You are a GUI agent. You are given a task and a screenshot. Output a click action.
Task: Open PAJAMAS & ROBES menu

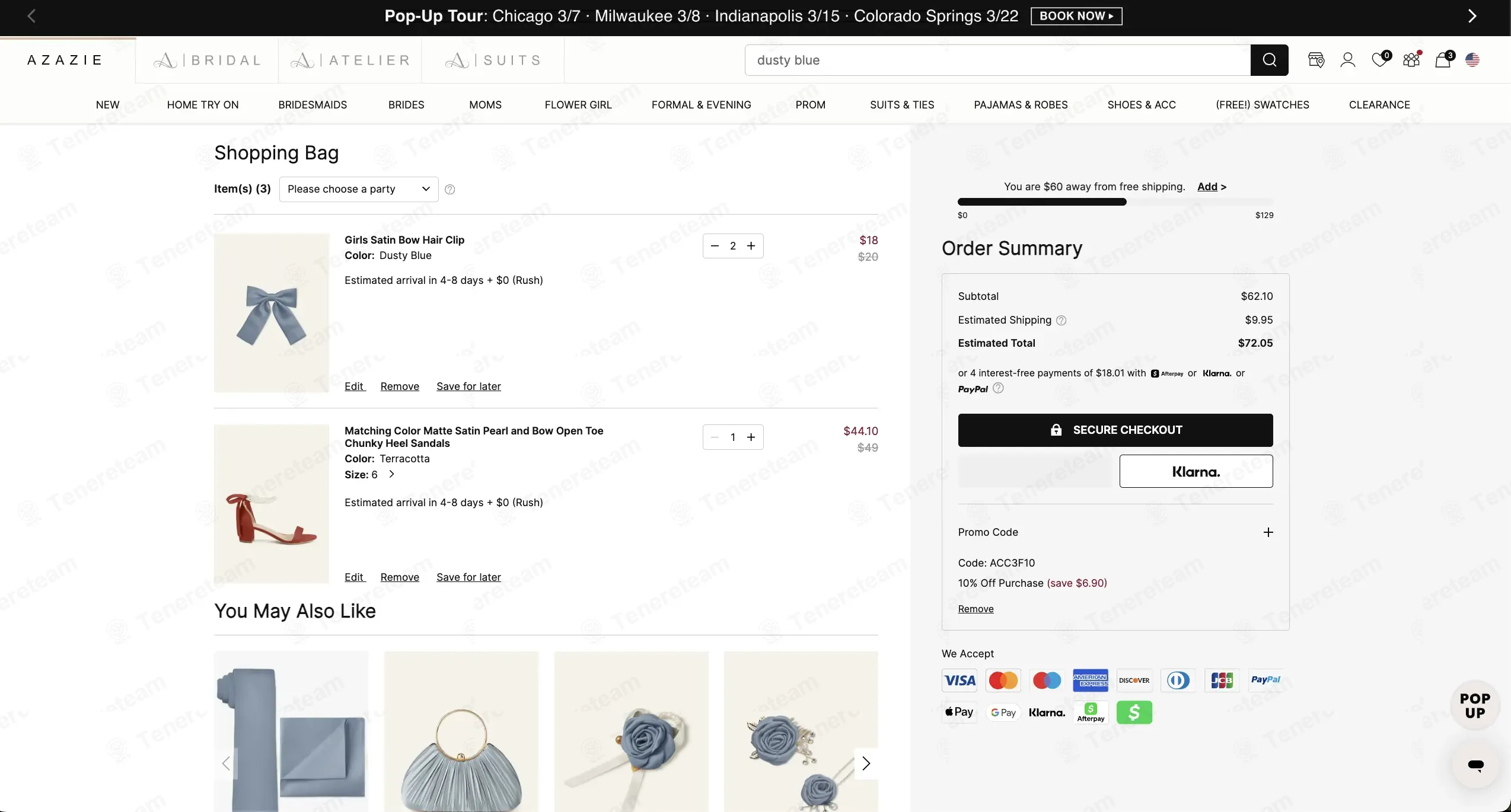tap(1021, 105)
